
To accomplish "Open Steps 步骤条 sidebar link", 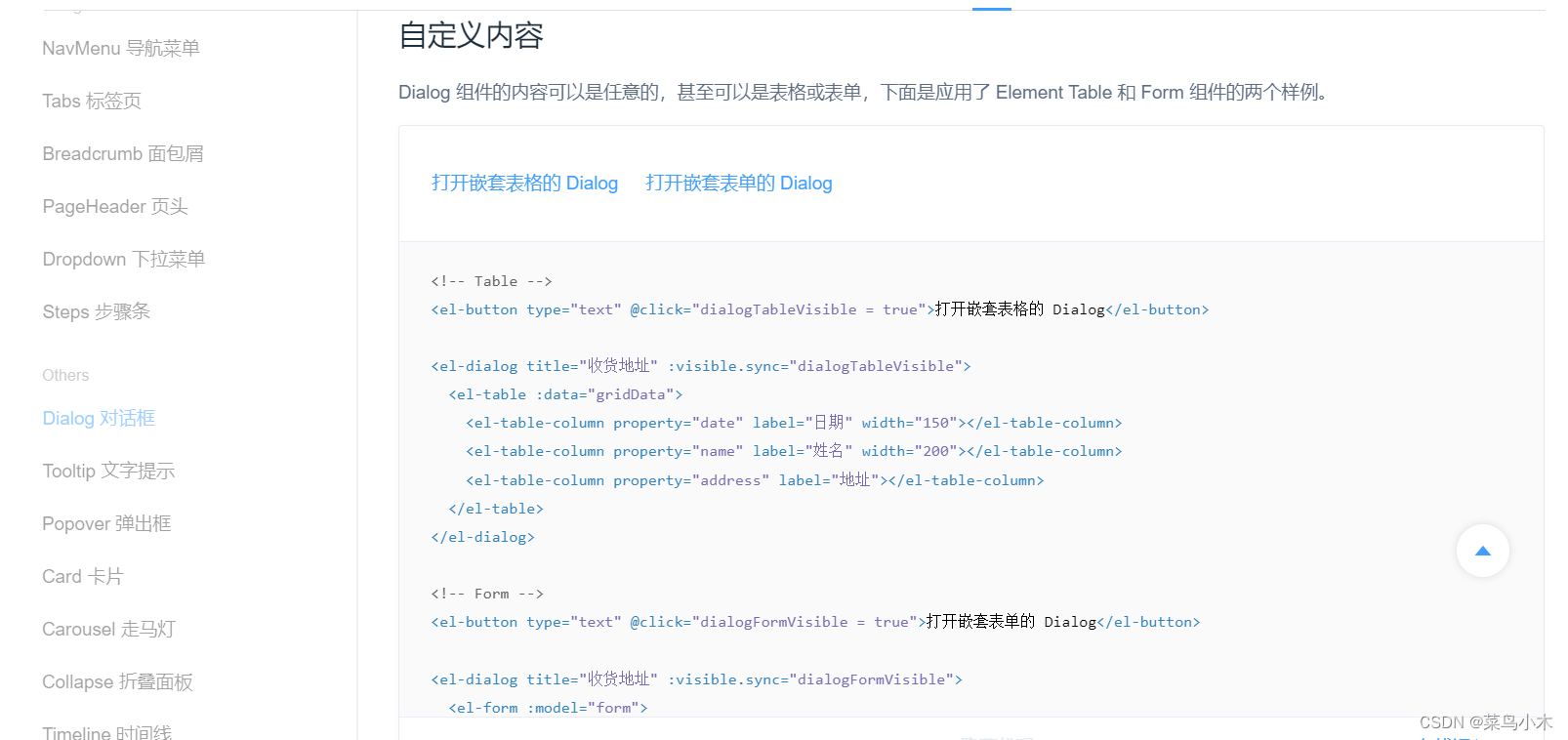I will click(97, 311).
